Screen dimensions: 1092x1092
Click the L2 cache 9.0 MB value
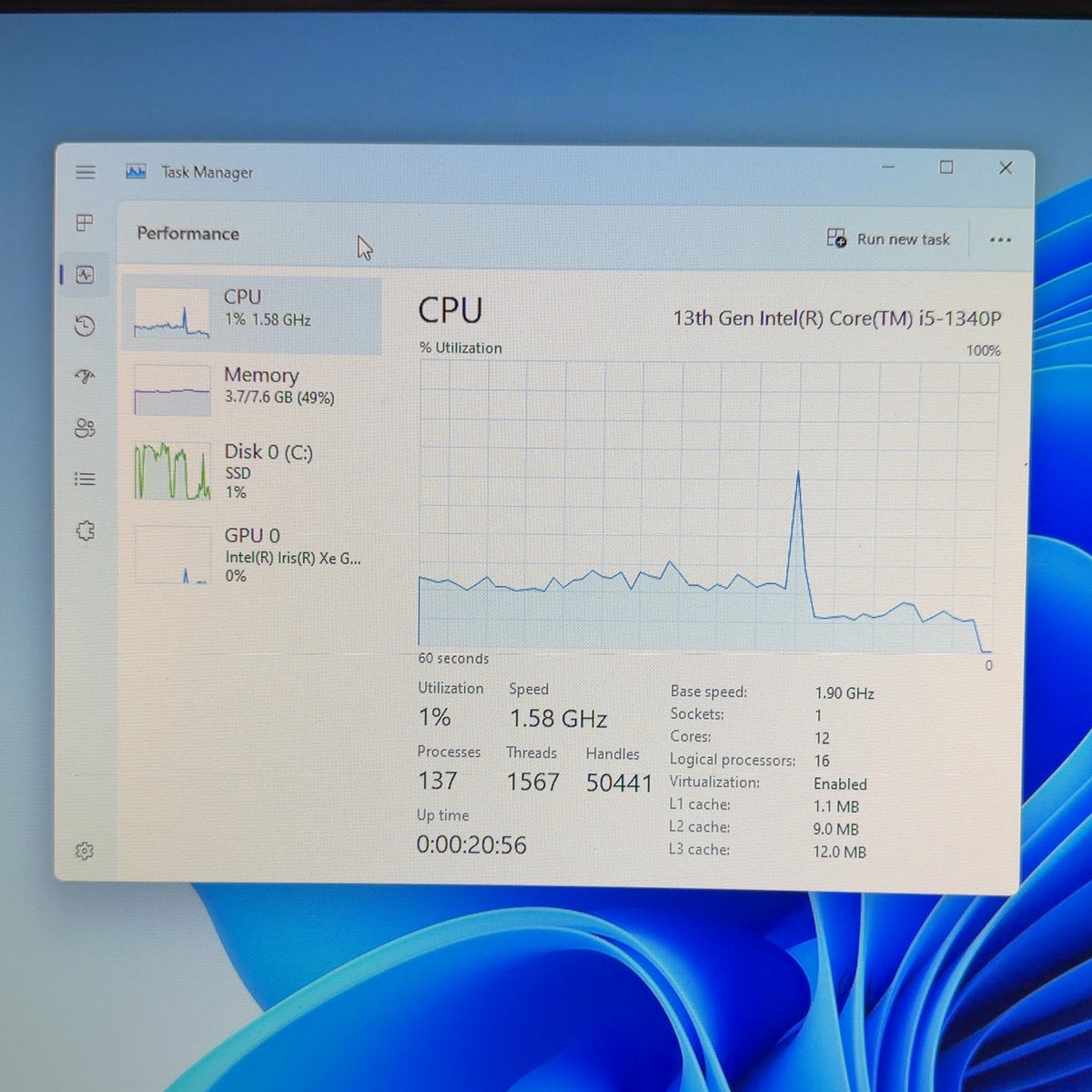[x=835, y=830]
